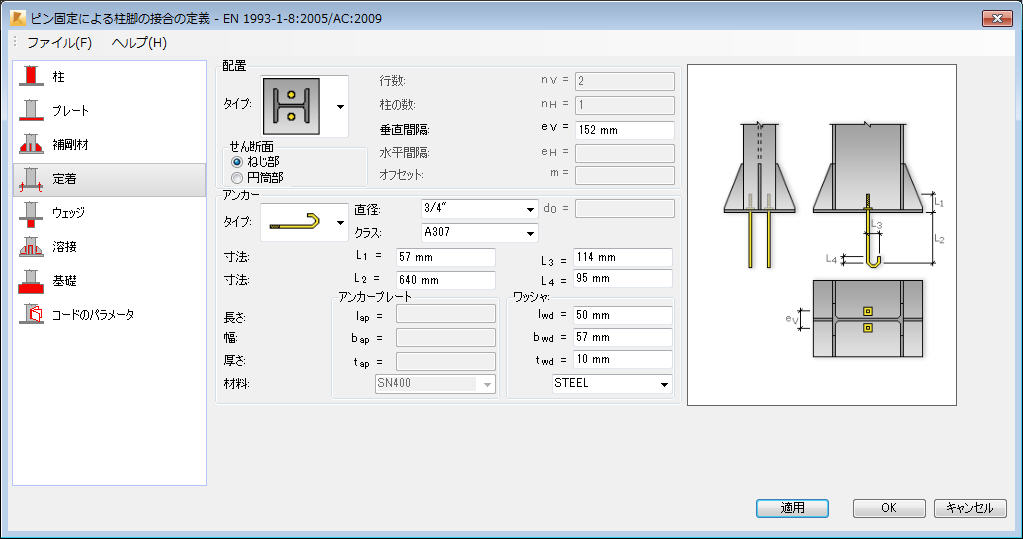This screenshot has width=1023, height=539.
Task: Open the ヘルプ(H) menu
Action: click(x=139, y=43)
